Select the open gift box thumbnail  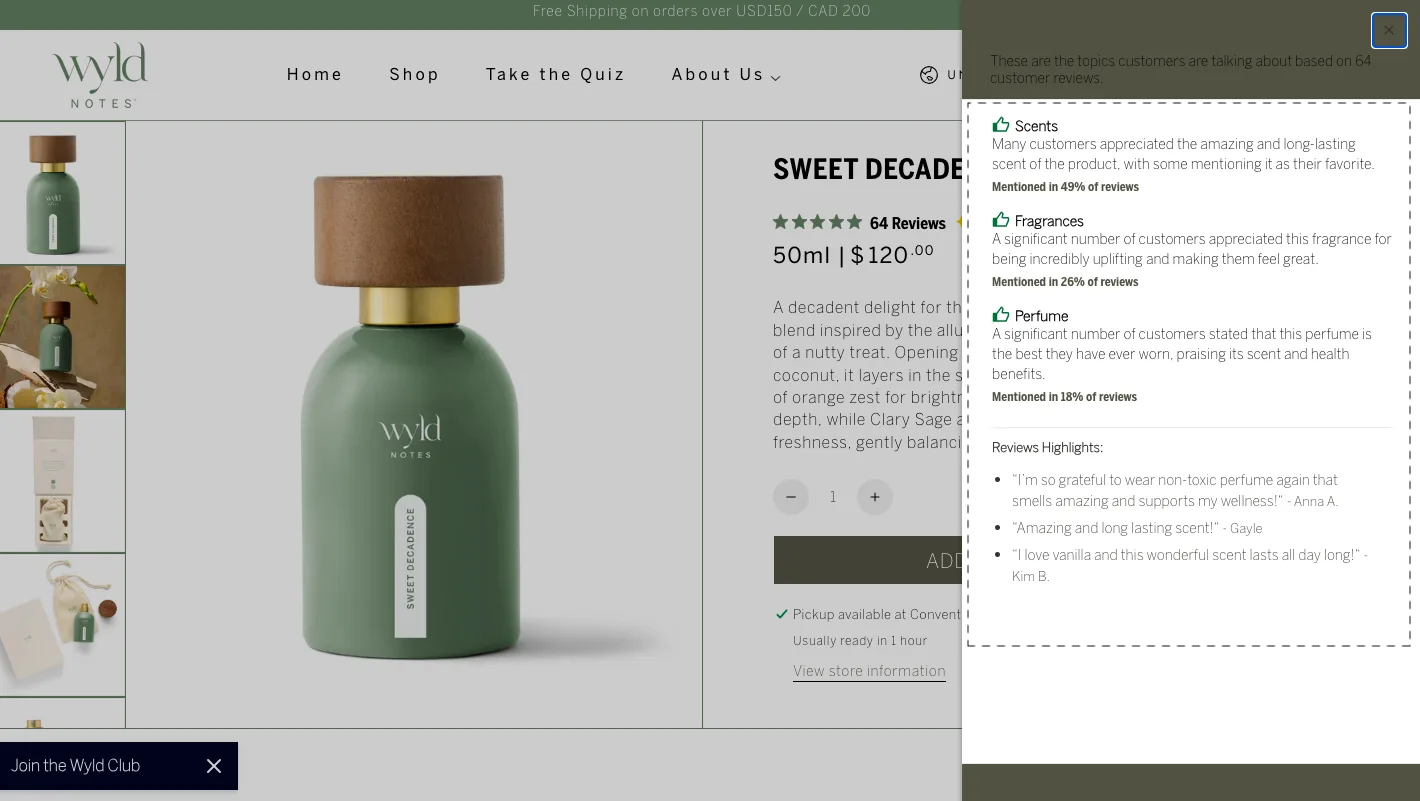[62, 481]
